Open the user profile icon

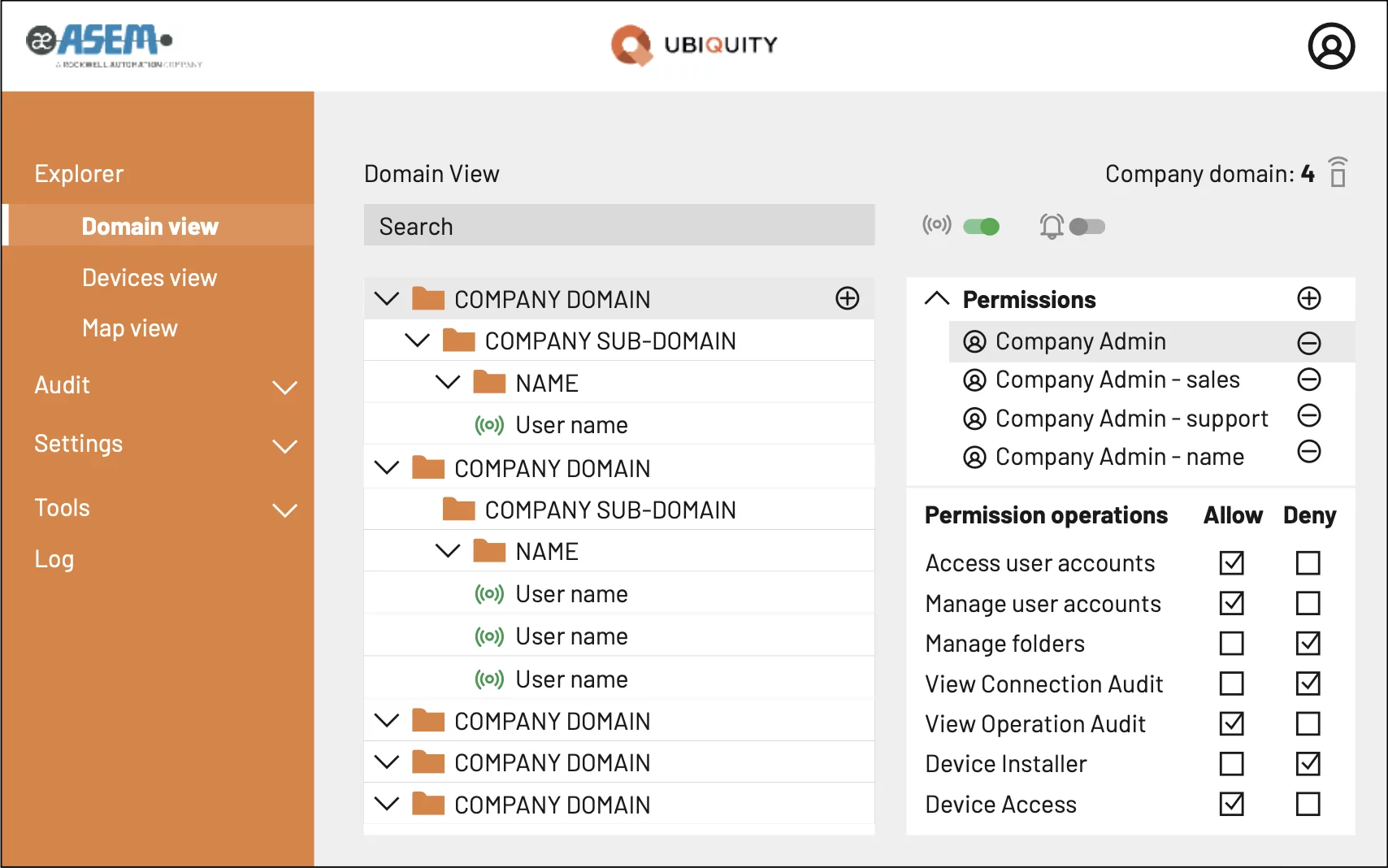coord(1330,46)
